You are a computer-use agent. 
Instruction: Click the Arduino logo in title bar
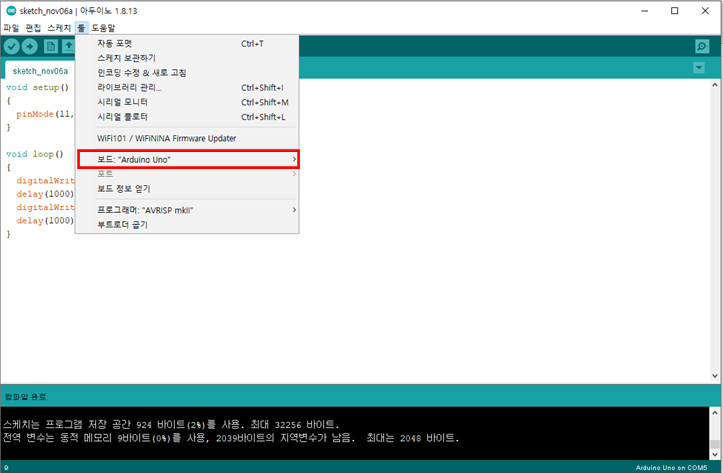(11, 11)
